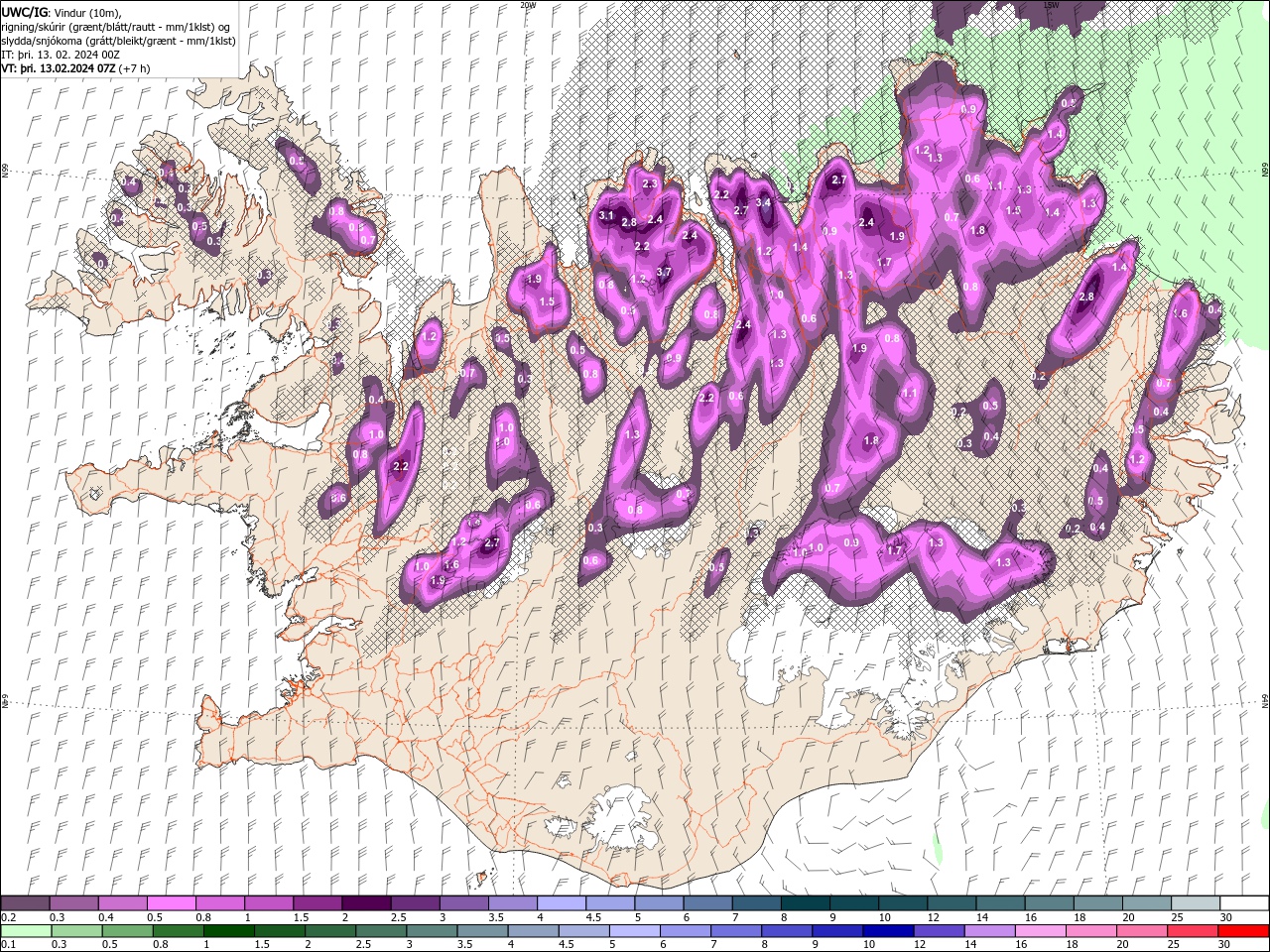Select the 'rigning/skúrir (grænt/blátt/rautt' legend description line

[117, 27]
